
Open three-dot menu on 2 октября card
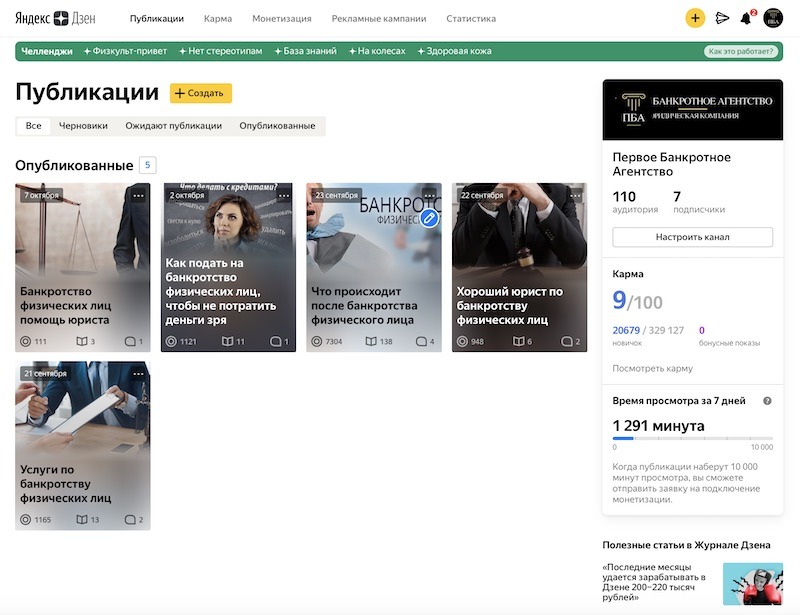[284, 195]
